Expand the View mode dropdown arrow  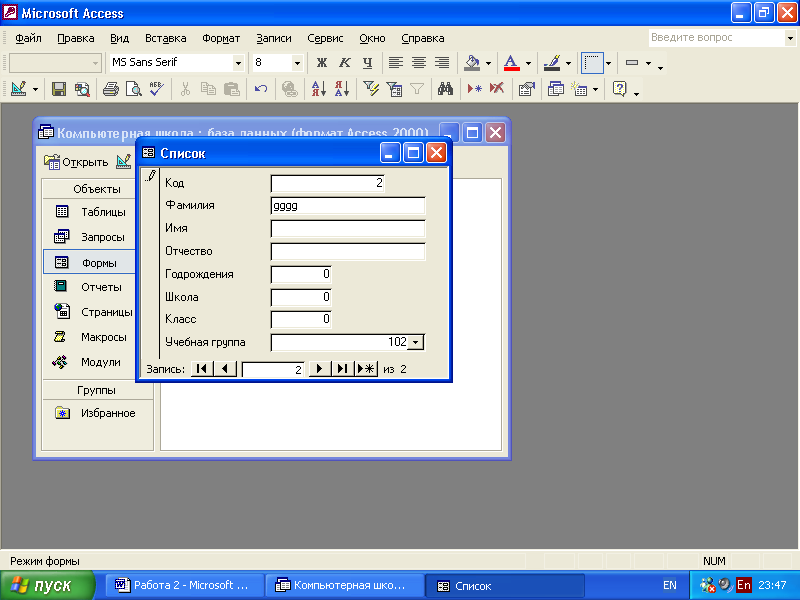click(x=35, y=90)
